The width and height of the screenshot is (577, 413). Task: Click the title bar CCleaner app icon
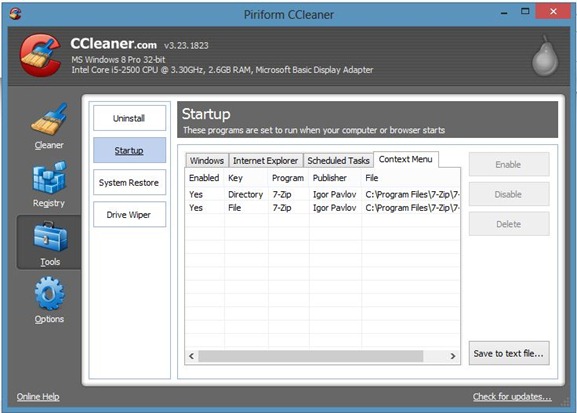click(x=15, y=14)
